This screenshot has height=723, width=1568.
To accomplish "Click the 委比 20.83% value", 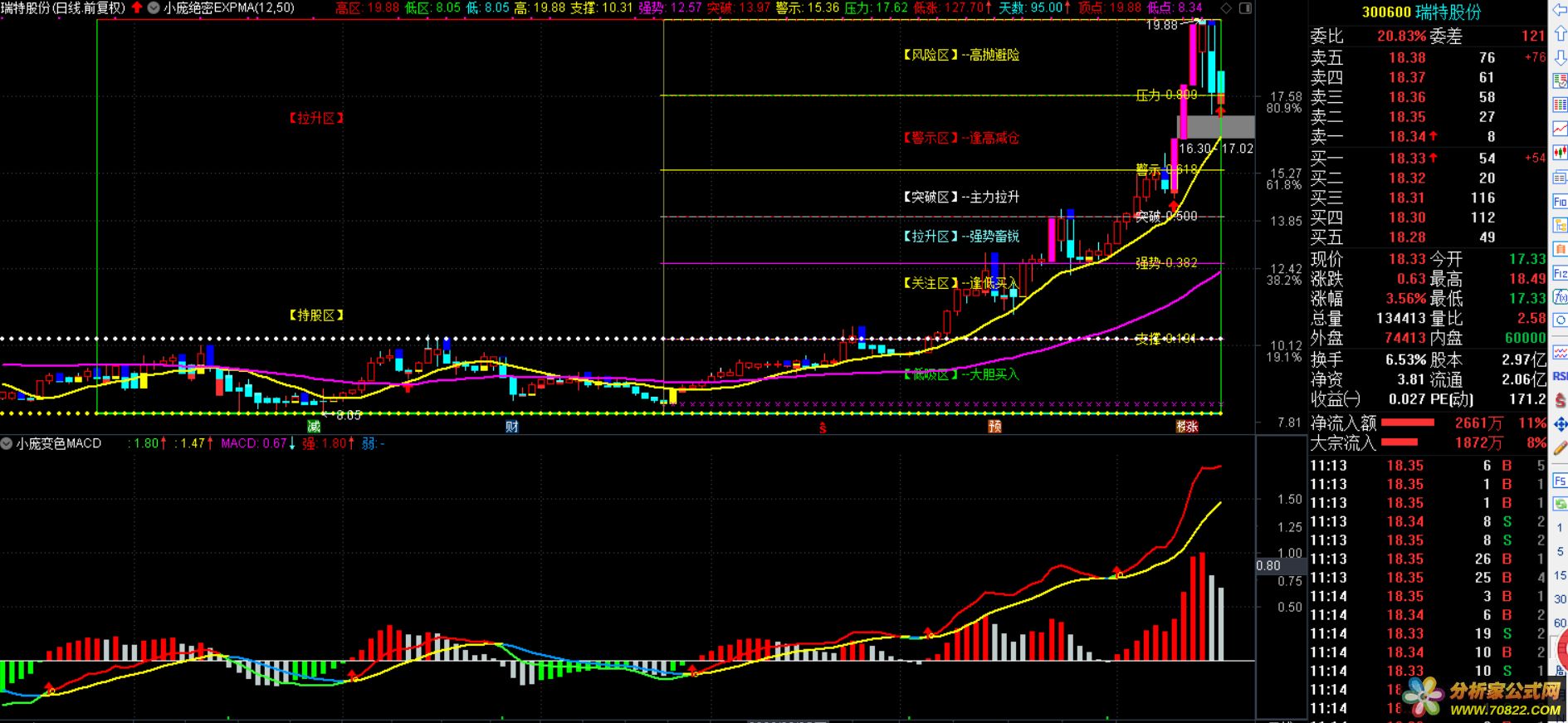I will point(1402,36).
